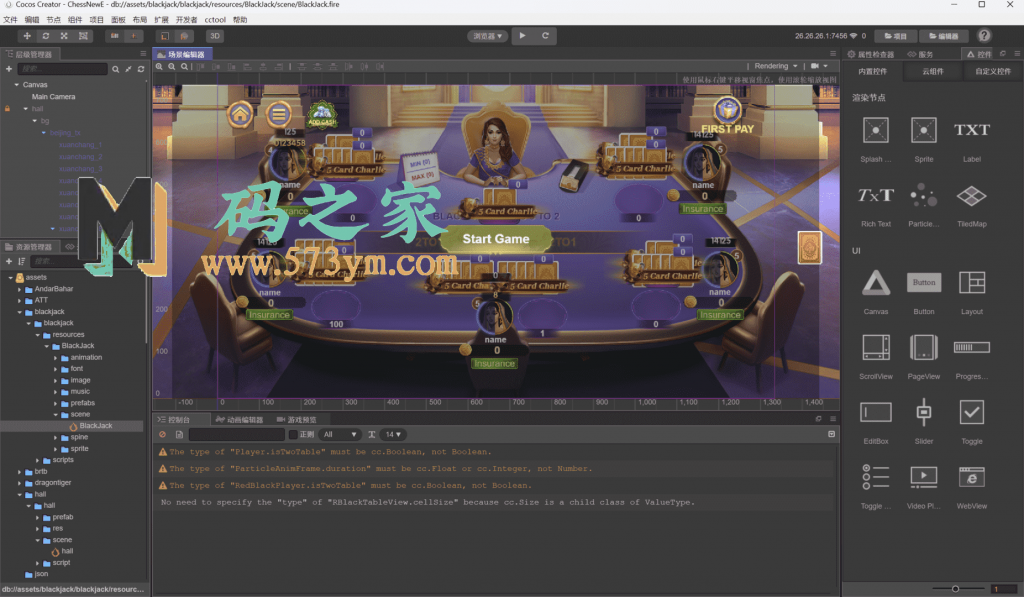The width and height of the screenshot is (1024, 597).
Task: Select the Scale transform tool
Action: click(64, 36)
